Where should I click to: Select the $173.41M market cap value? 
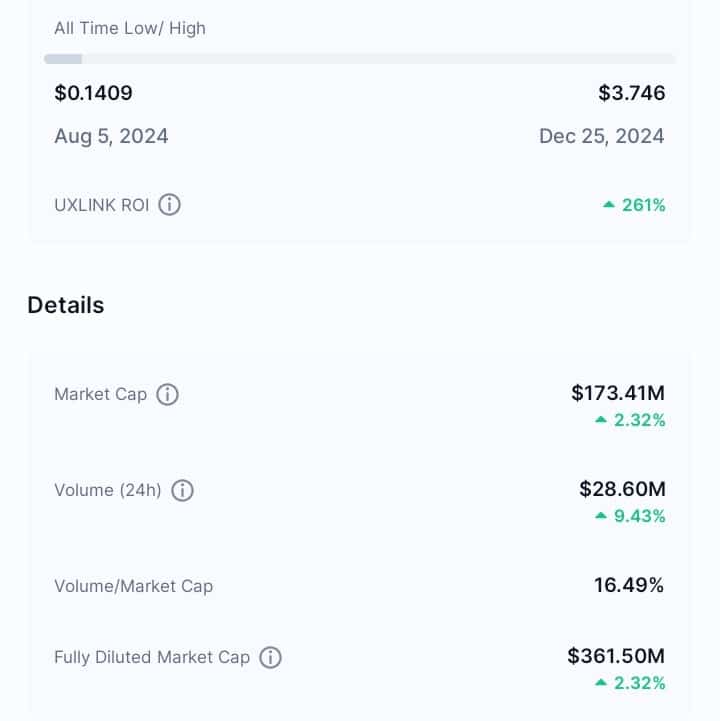(618, 394)
